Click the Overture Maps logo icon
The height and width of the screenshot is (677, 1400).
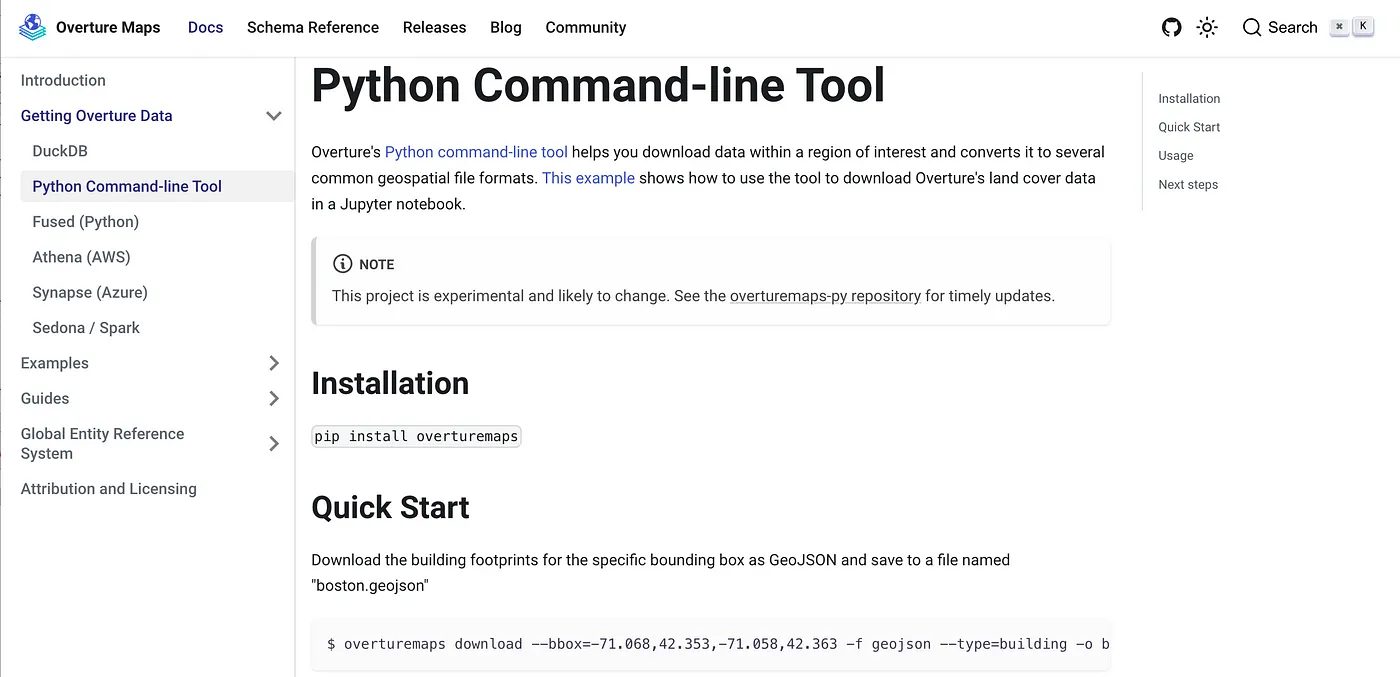click(x=33, y=27)
